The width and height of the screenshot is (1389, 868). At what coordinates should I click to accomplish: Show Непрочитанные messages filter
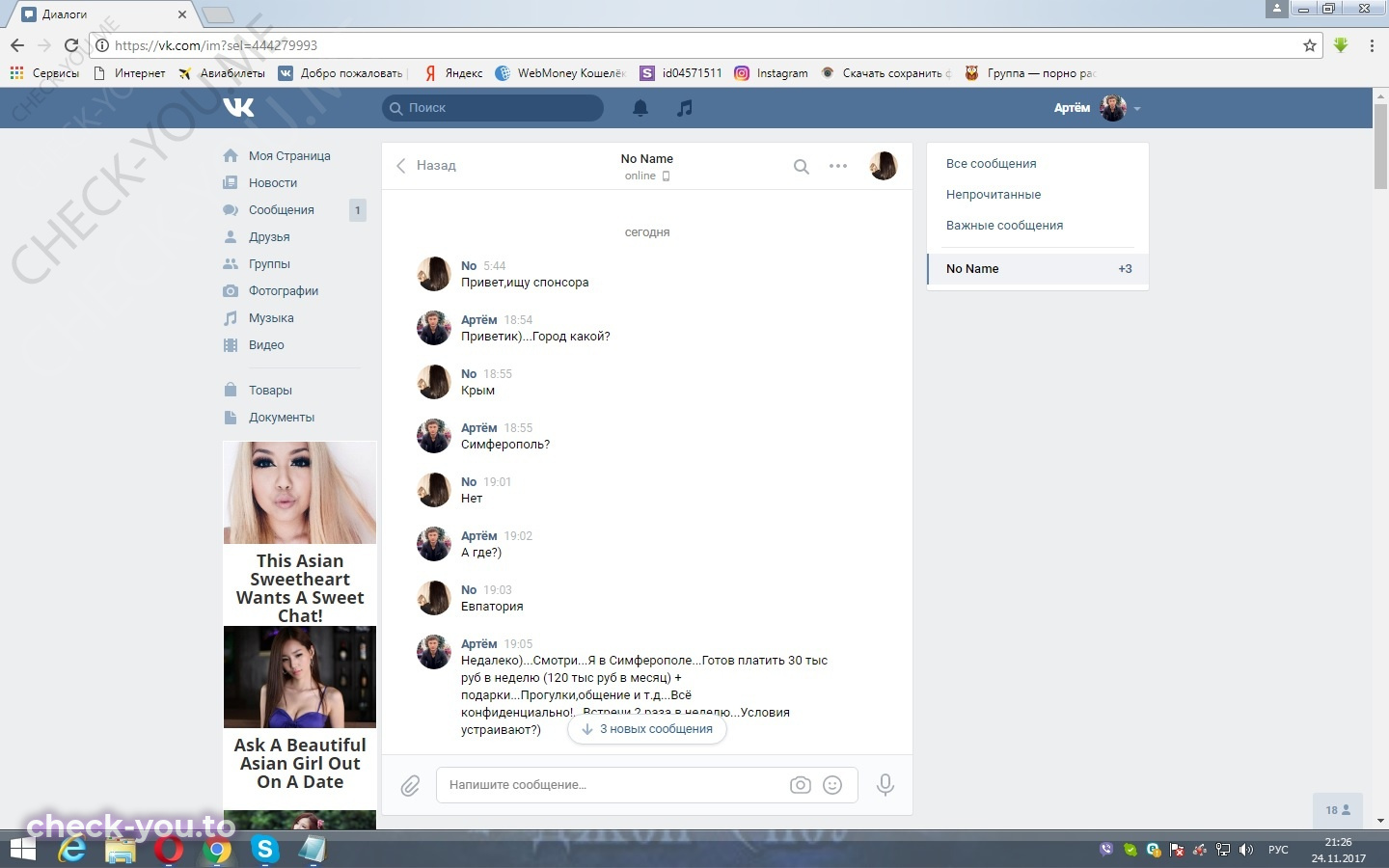[994, 195]
